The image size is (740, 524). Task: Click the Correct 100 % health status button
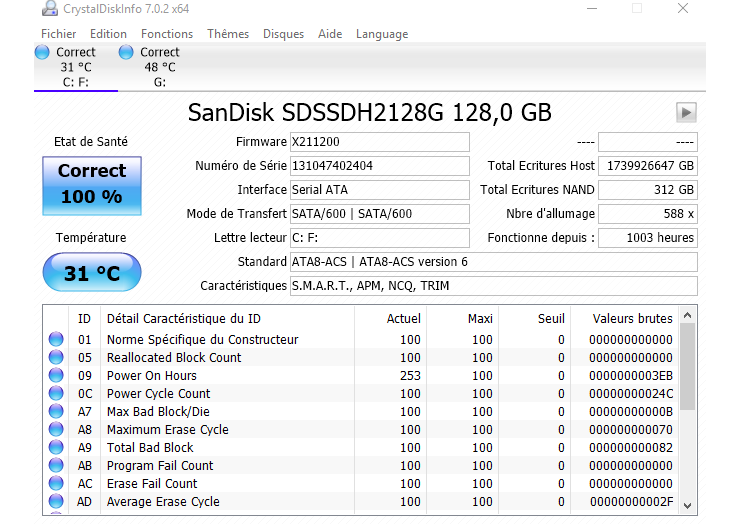pos(92,186)
